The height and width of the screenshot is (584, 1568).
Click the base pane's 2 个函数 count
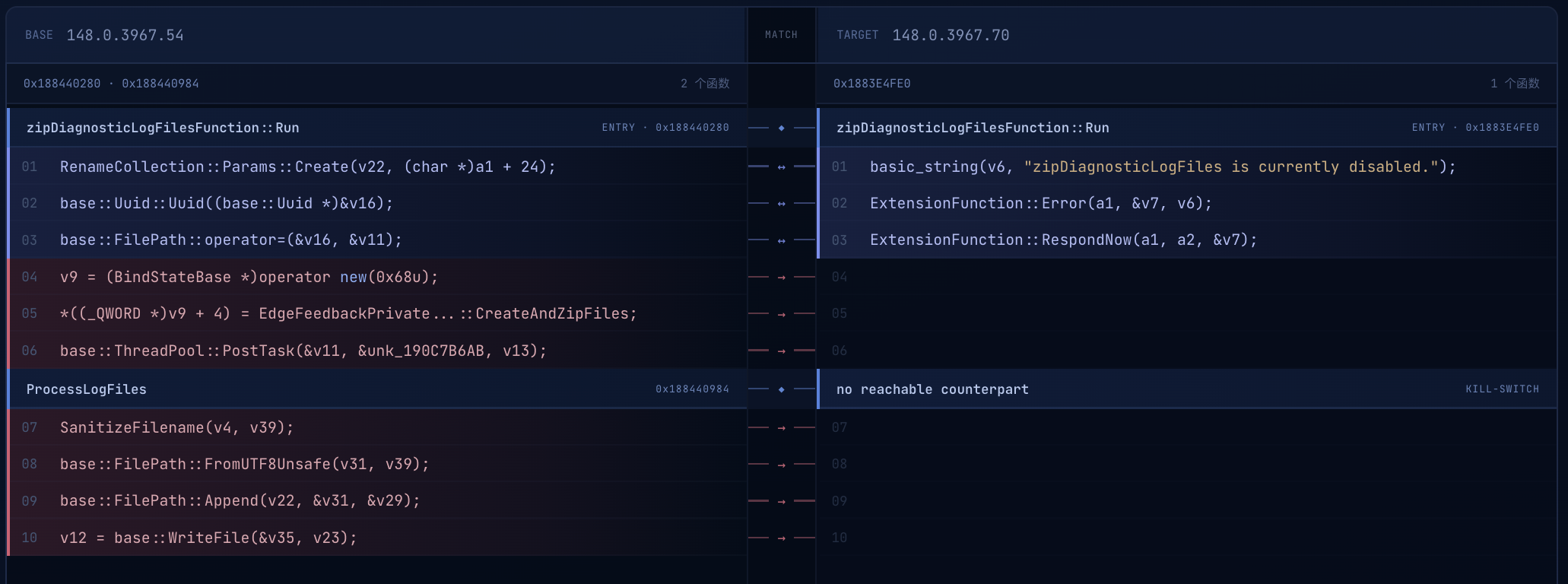coord(705,84)
